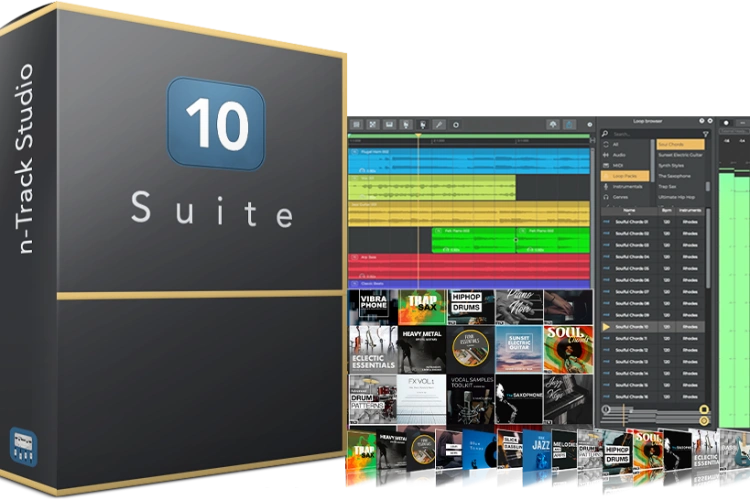Screen dimensions: 750x500
Task: Click the filter funnel icon in the Loop browser
Action: [x=705, y=134]
